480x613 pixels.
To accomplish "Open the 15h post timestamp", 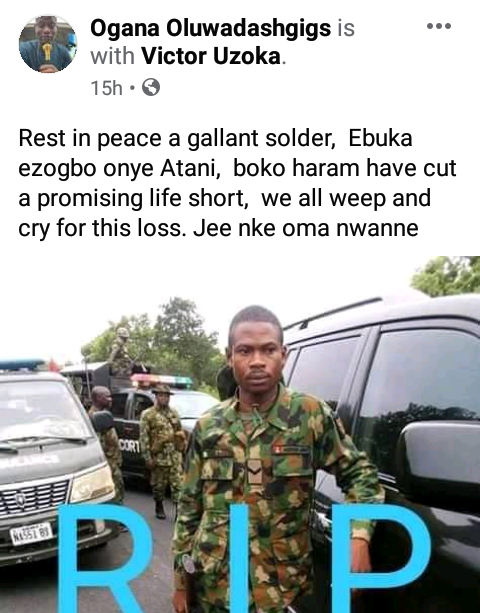I will (x=106, y=88).
